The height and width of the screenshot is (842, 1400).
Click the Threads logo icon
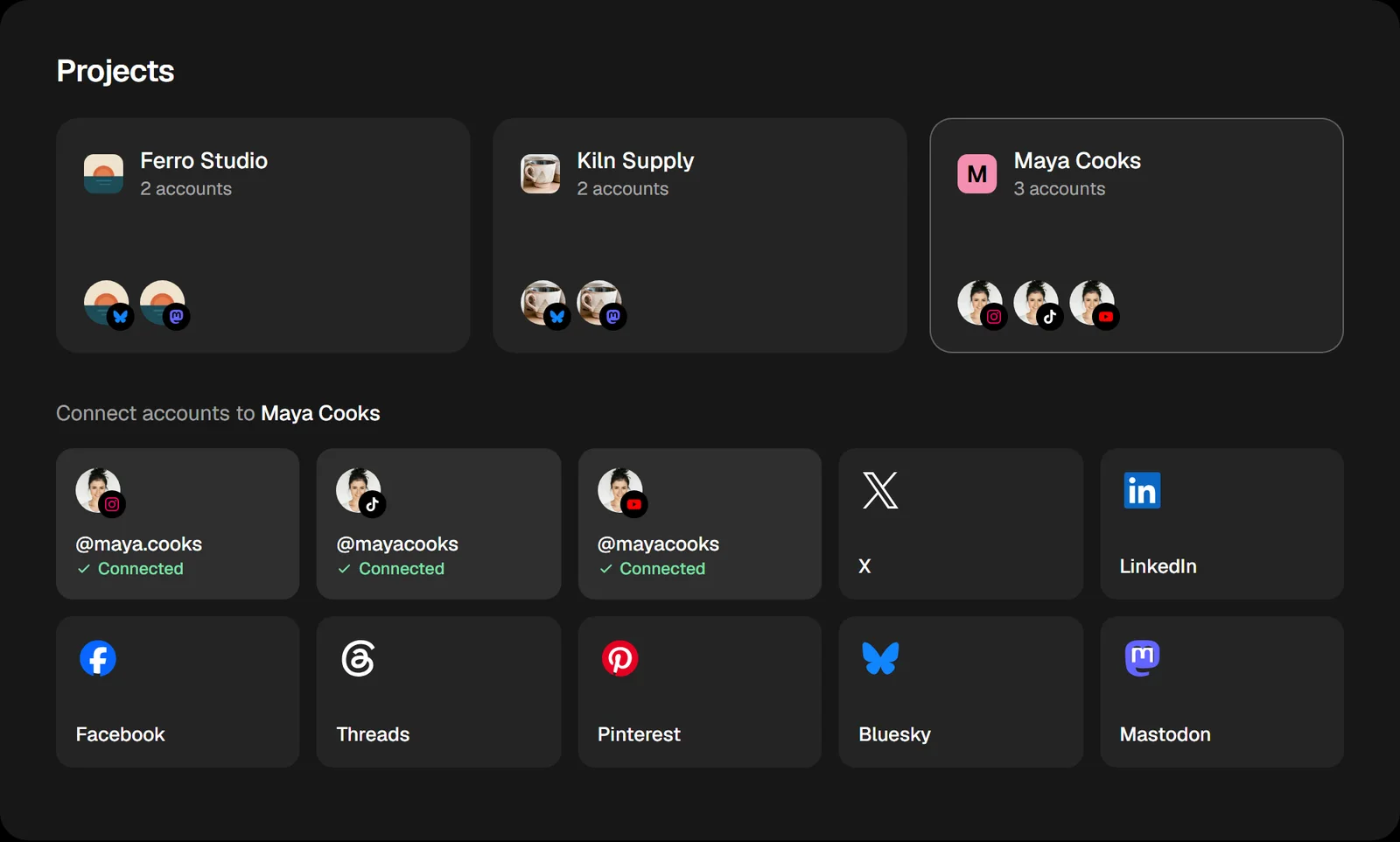point(358,658)
